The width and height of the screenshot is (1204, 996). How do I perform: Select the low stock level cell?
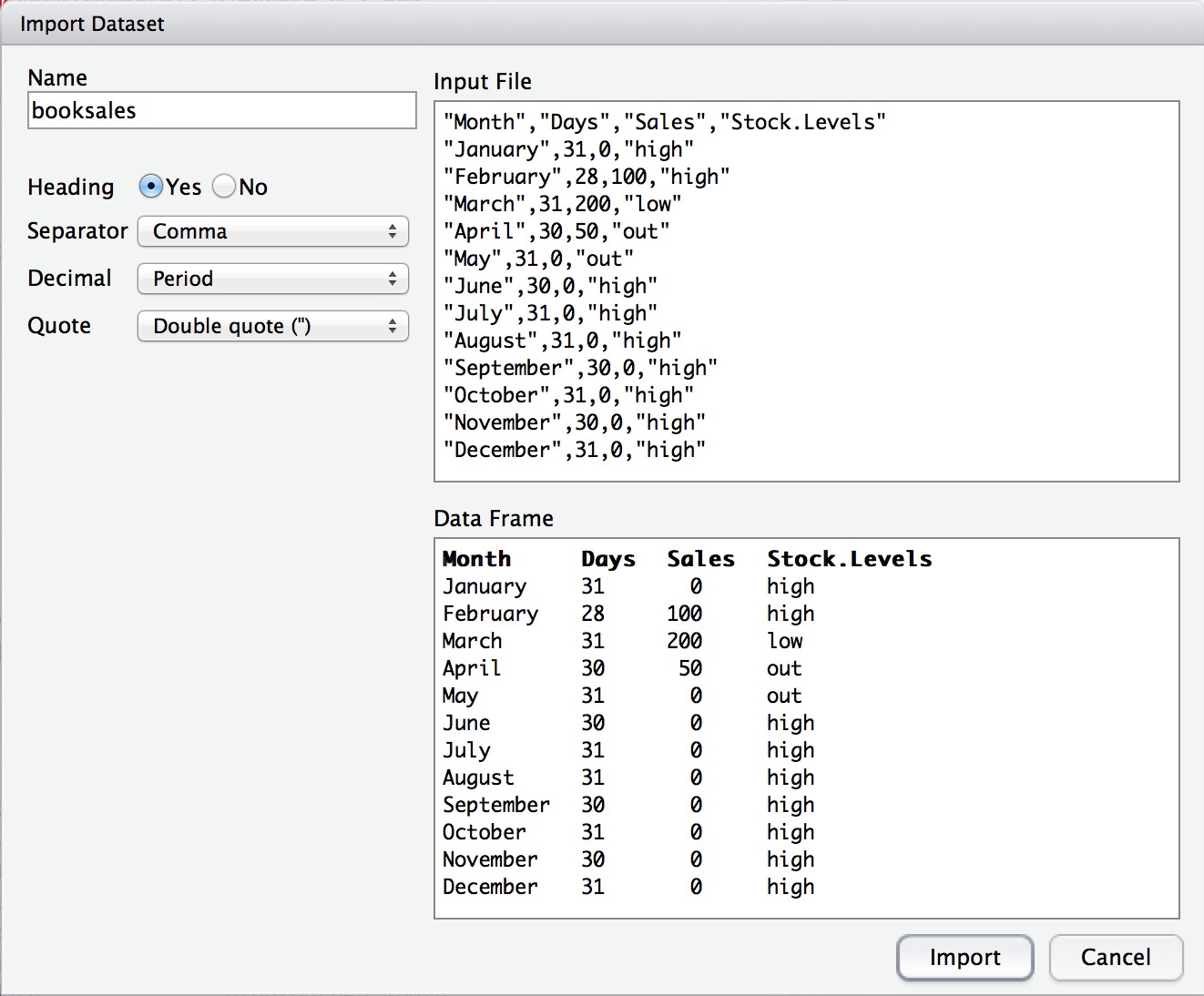(784, 641)
